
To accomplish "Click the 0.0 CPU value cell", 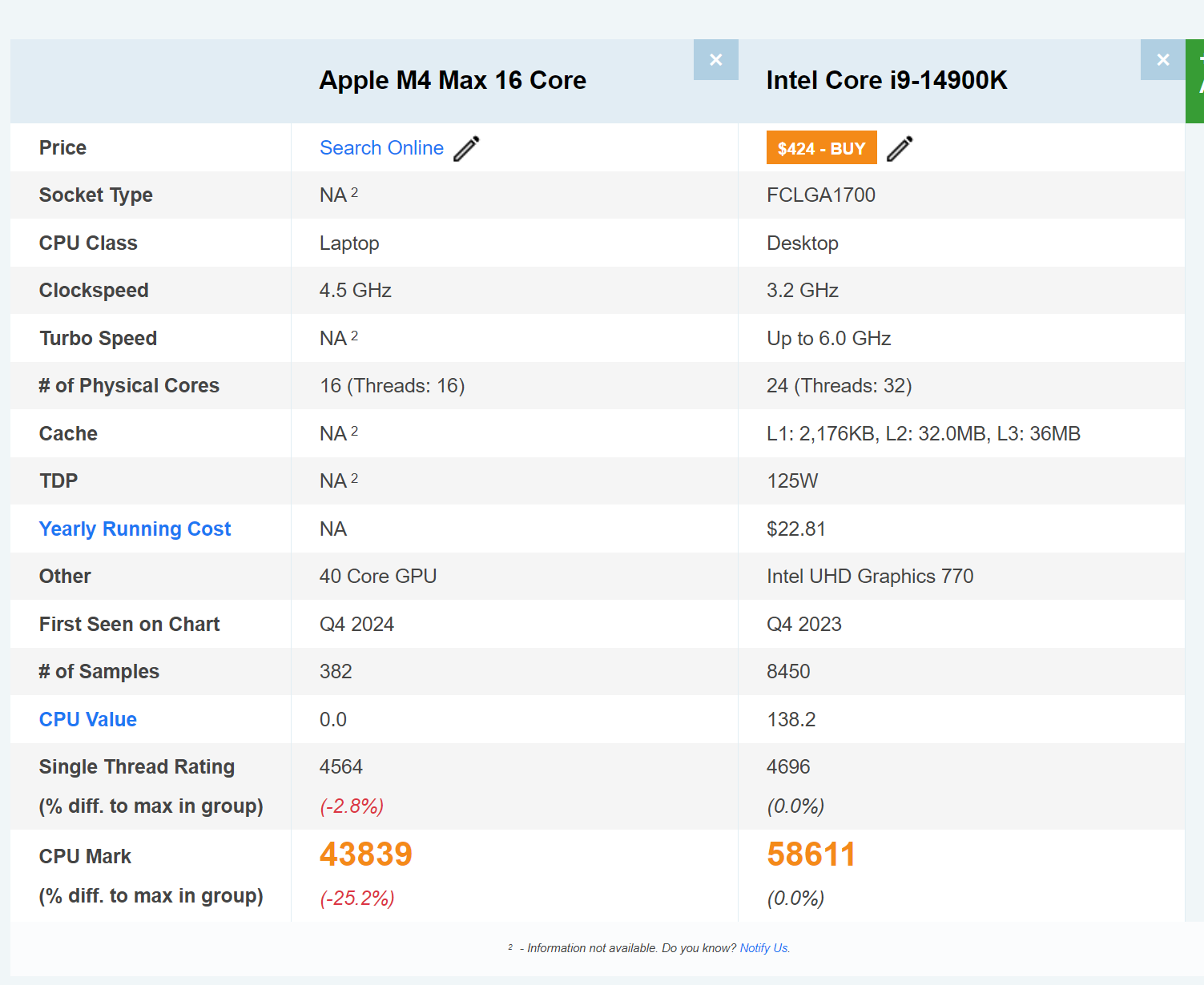I will coord(333,720).
